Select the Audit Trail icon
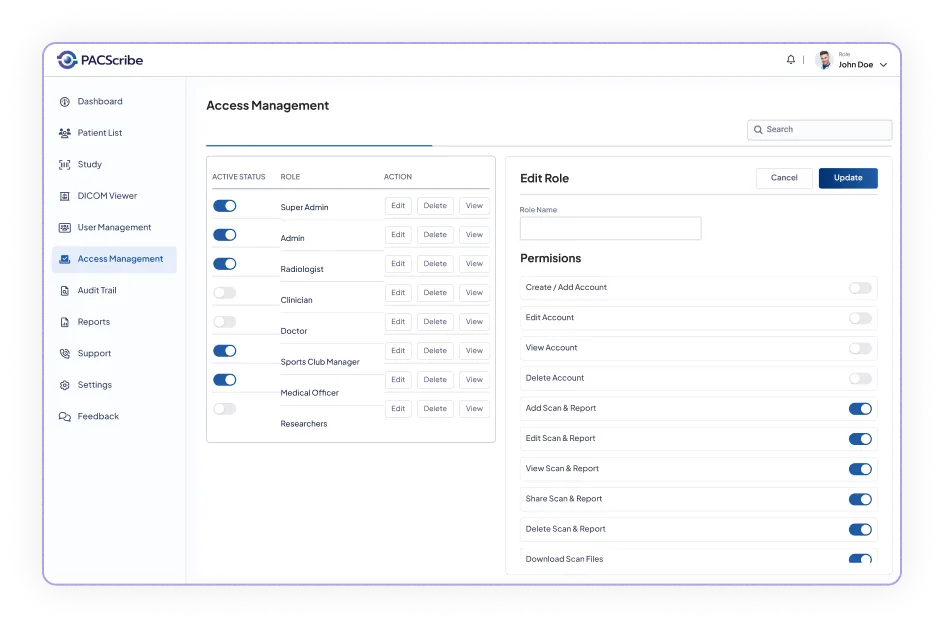This screenshot has width=944, height=630. (x=63, y=290)
